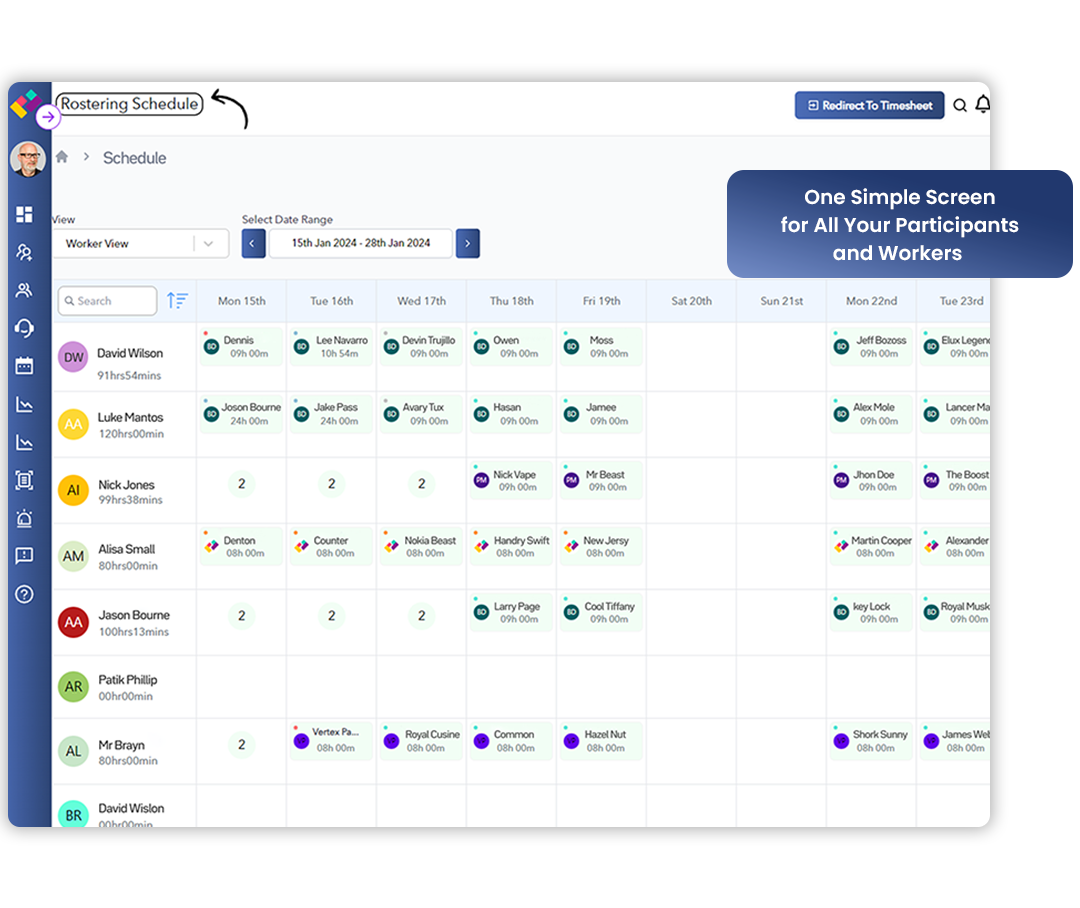Open notifications bell in the top bar

[x=983, y=104]
